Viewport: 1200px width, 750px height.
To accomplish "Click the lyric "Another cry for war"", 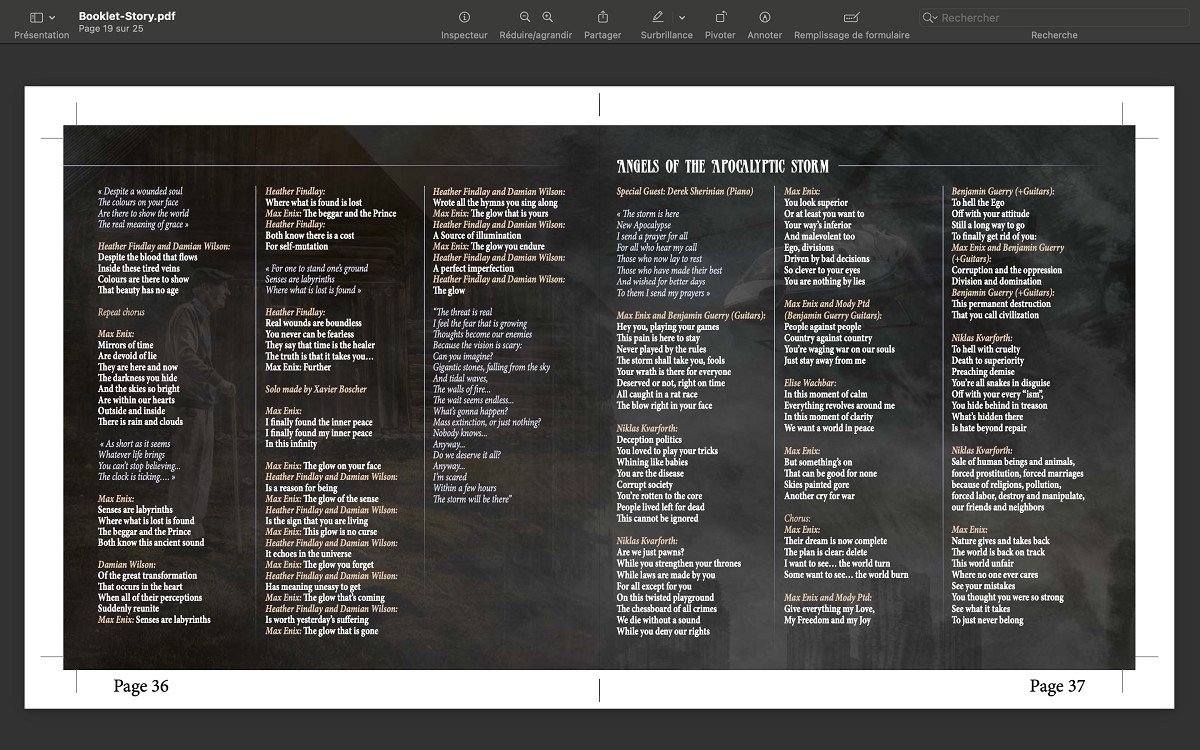I will pos(819,496).
